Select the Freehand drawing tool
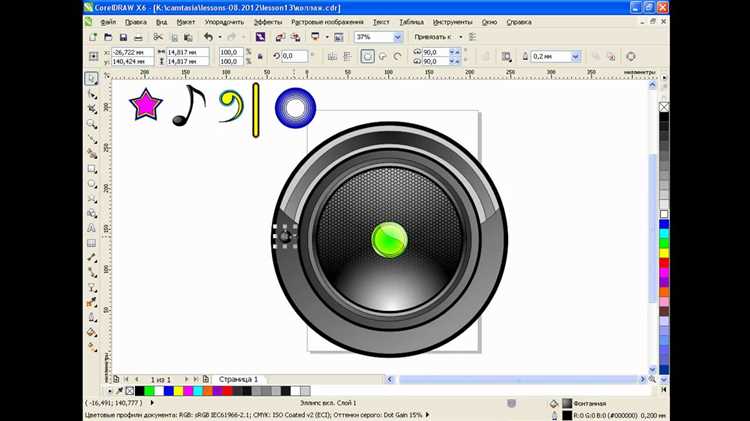This screenshot has width=750, height=421. (92, 139)
